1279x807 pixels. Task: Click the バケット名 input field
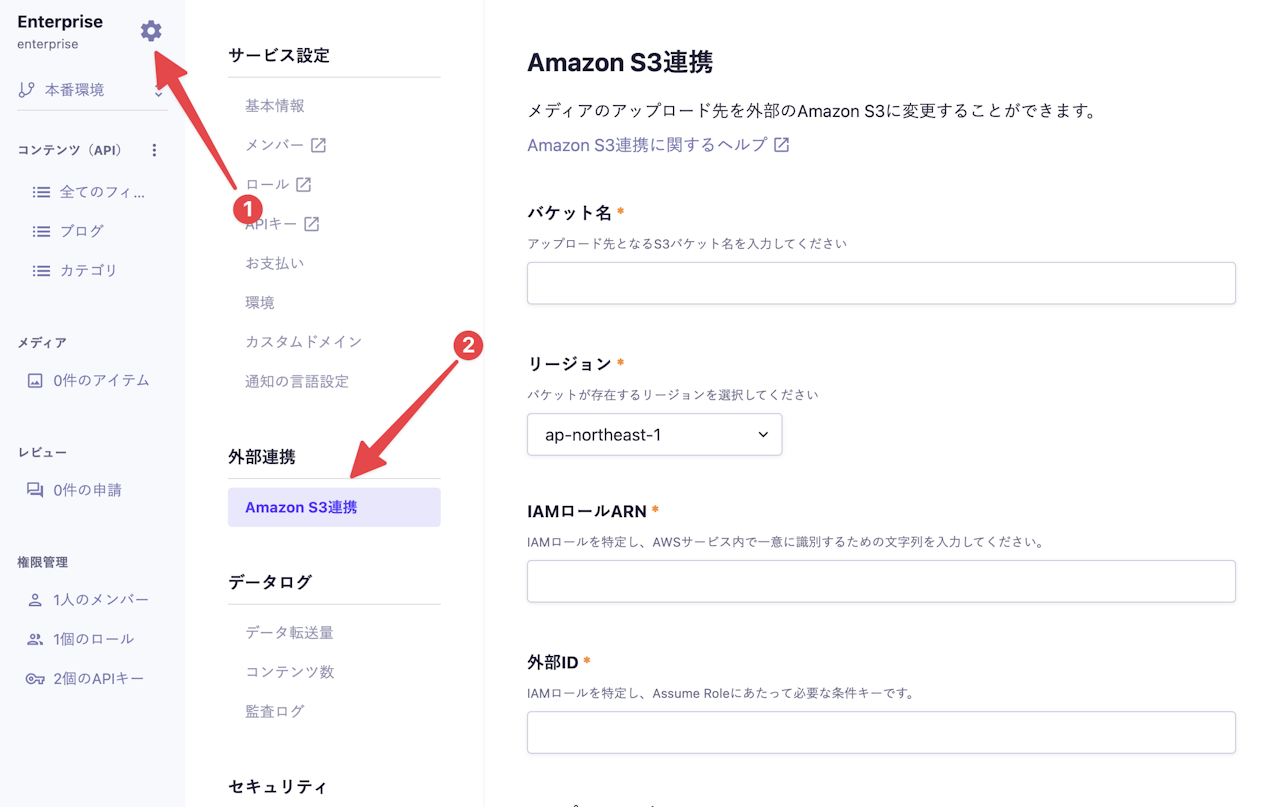(x=881, y=283)
